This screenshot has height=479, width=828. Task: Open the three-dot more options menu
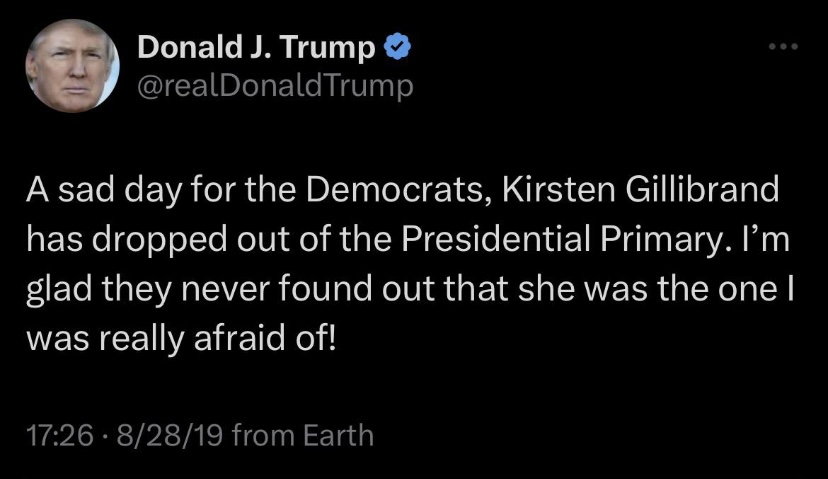coord(783,47)
